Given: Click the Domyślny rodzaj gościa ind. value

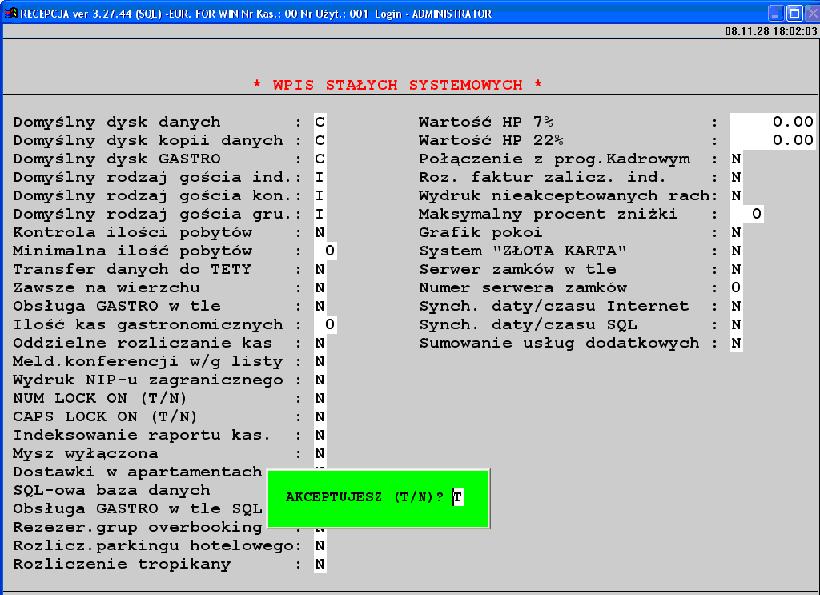Looking at the screenshot, I should pyautogui.click(x=320, y=177).
